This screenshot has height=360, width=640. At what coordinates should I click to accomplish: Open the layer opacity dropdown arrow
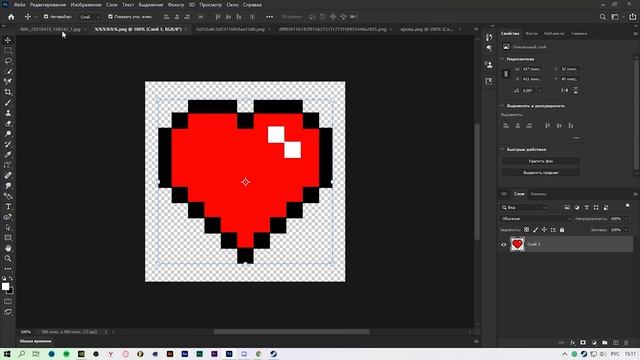click(x=626, y=219)
